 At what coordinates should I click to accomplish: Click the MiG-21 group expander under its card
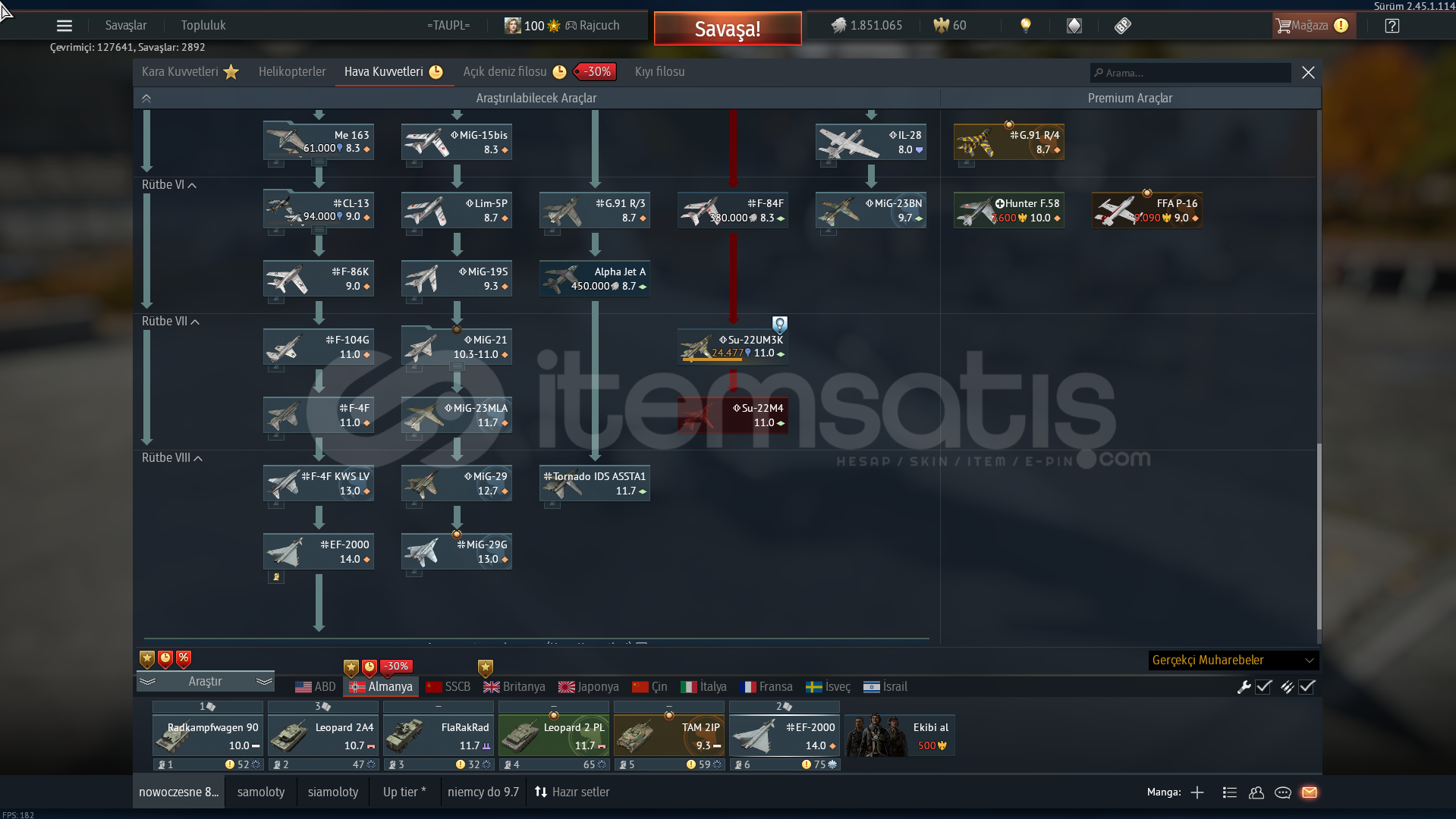457,367
